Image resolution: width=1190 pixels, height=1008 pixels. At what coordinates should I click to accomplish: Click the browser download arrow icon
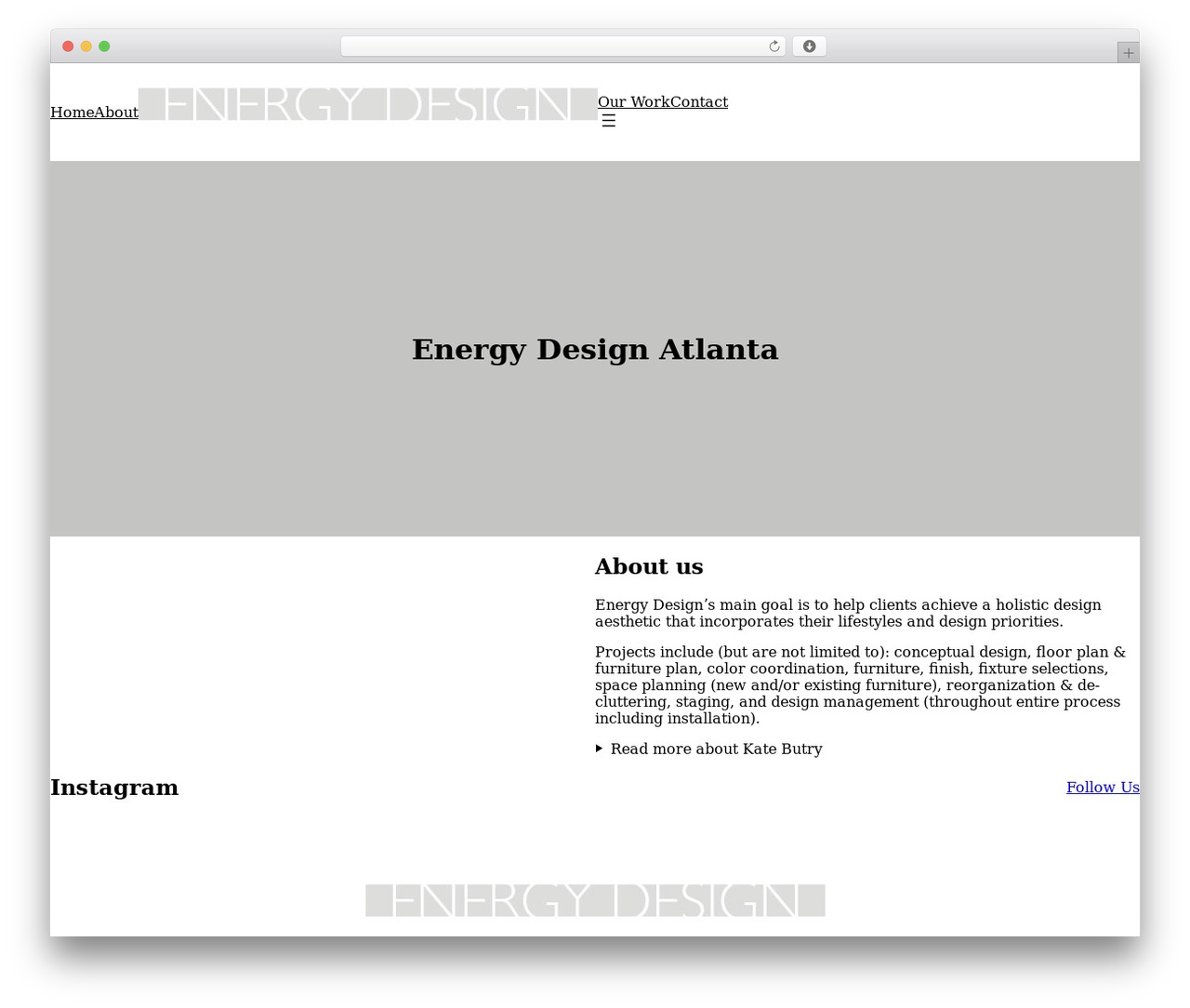click(x=809, y=46)
